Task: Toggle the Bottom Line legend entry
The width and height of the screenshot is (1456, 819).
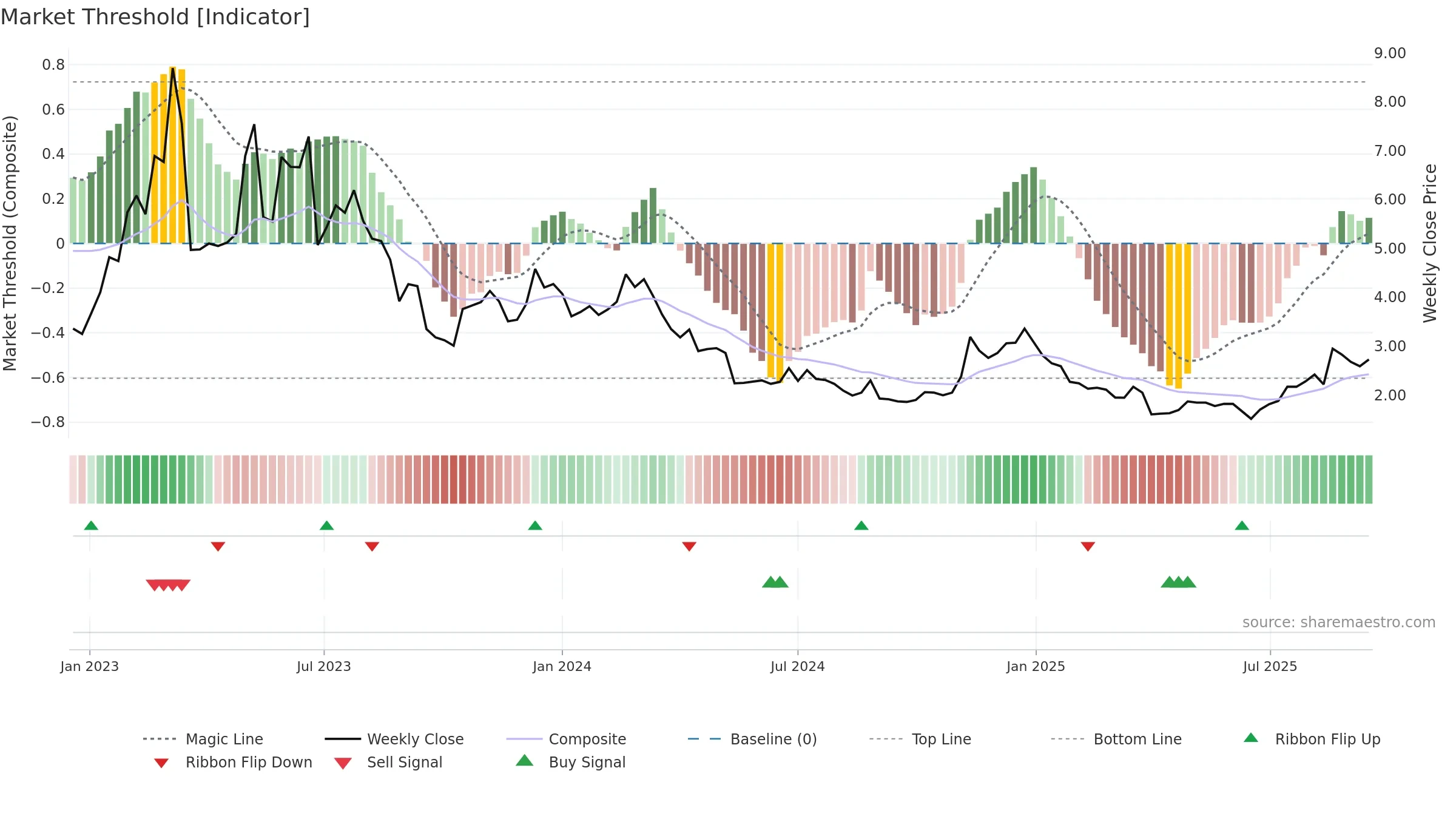Action: pyautogui.click(x=1116, y=739)
